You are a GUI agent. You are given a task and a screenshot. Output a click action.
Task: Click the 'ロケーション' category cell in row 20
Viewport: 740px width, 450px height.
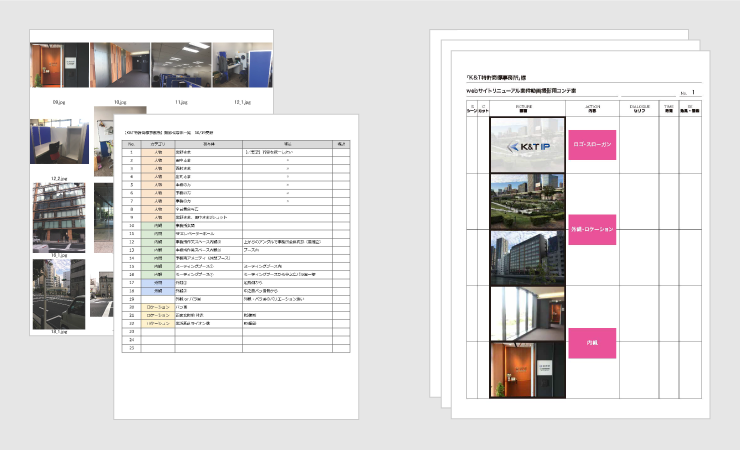[158, 307]
